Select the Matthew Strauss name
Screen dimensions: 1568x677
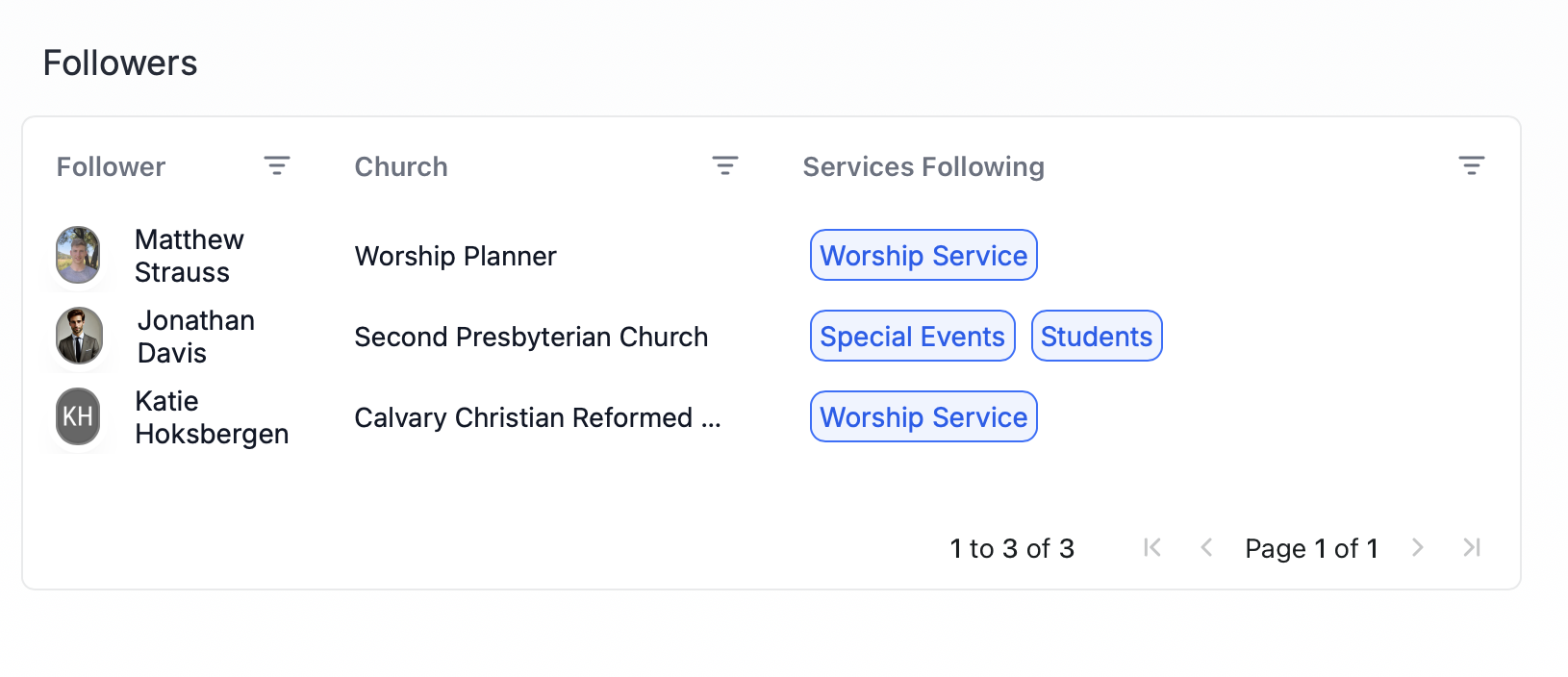(190, 256)
